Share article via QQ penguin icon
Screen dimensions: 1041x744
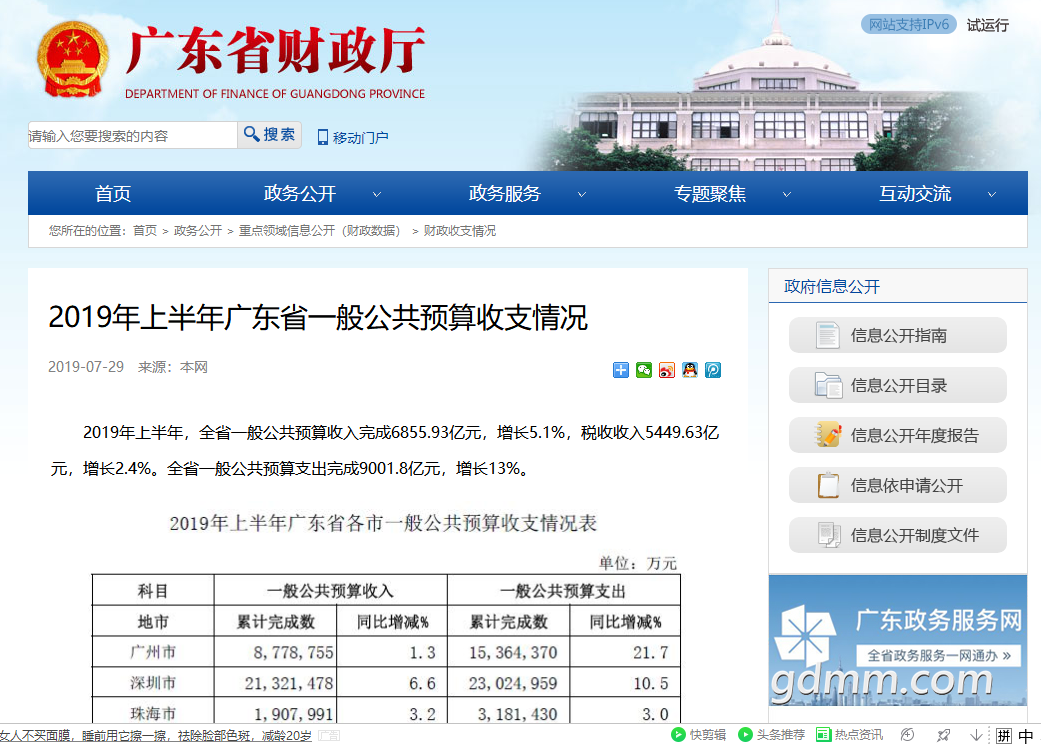pyautogui.click(x=690, y=370)
